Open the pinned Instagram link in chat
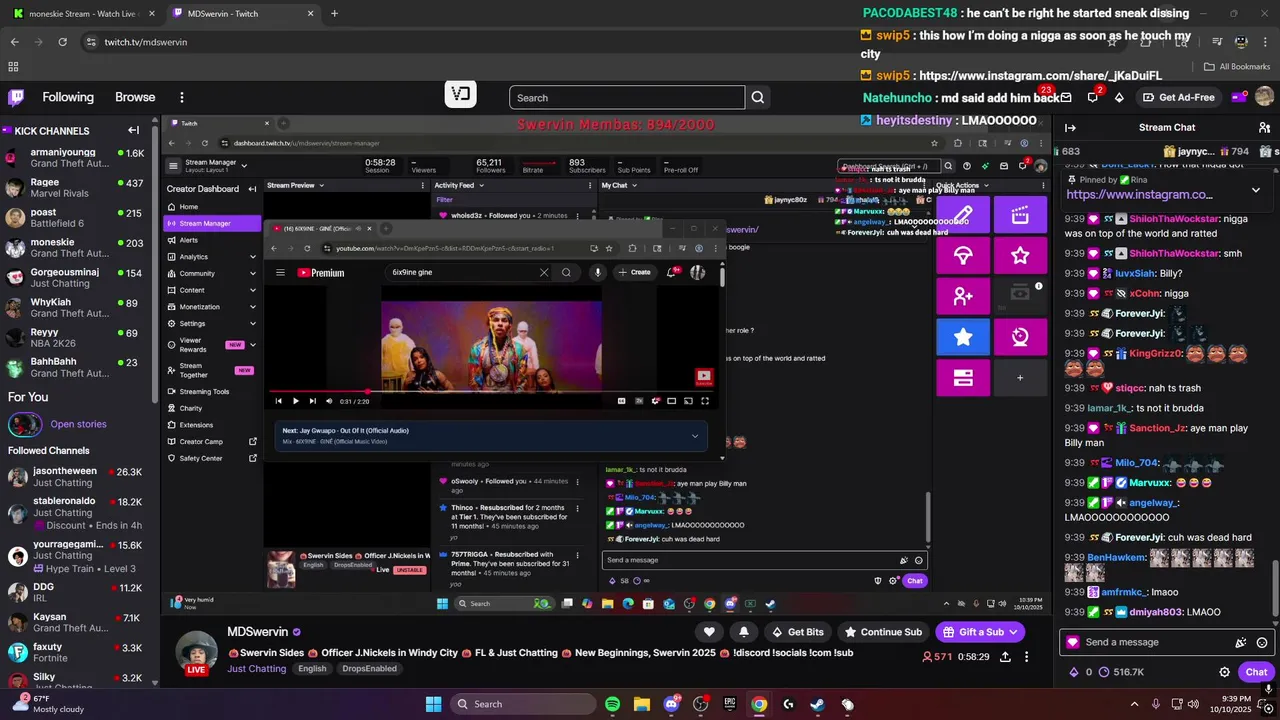The image size is (1280, 720). tap(1139, 195)
